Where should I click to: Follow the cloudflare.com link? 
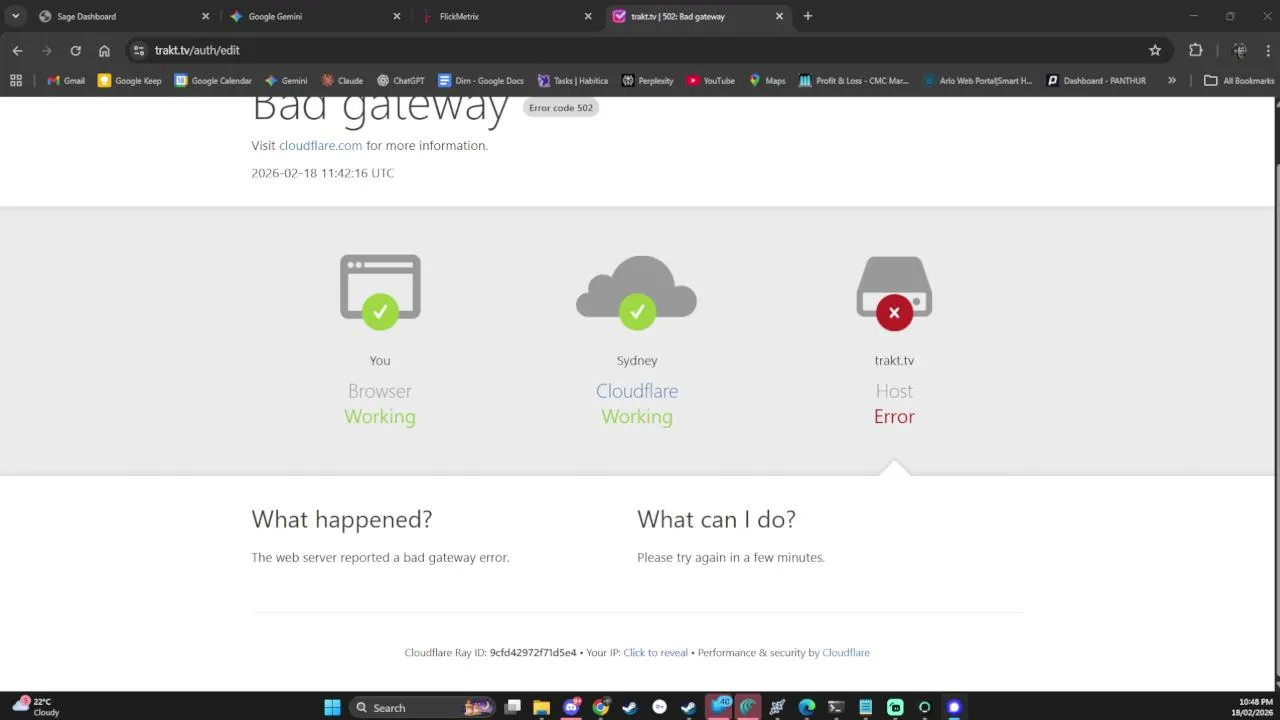tap(320, 146)
